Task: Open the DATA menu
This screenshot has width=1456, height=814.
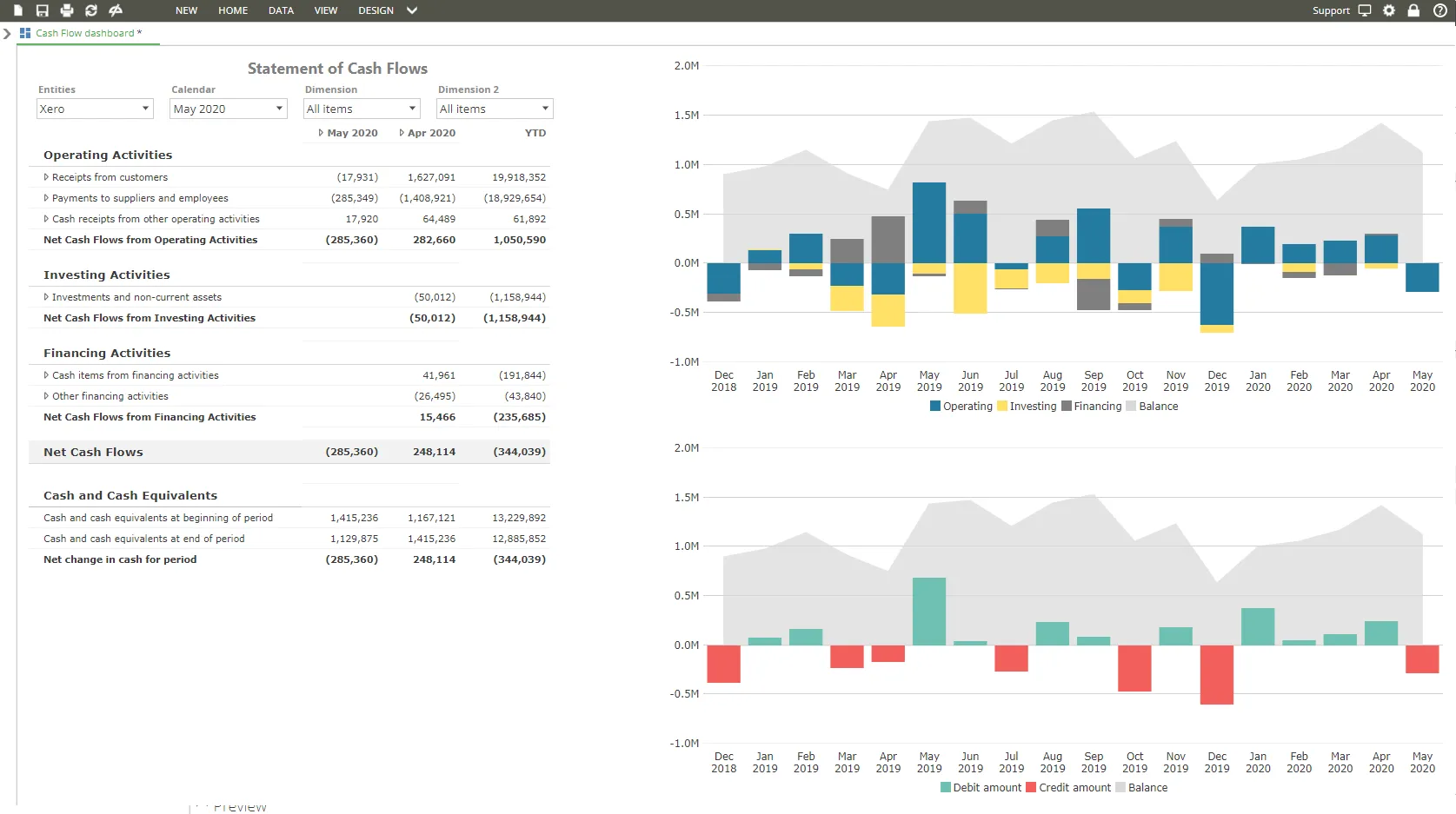Action: (281, 10)
